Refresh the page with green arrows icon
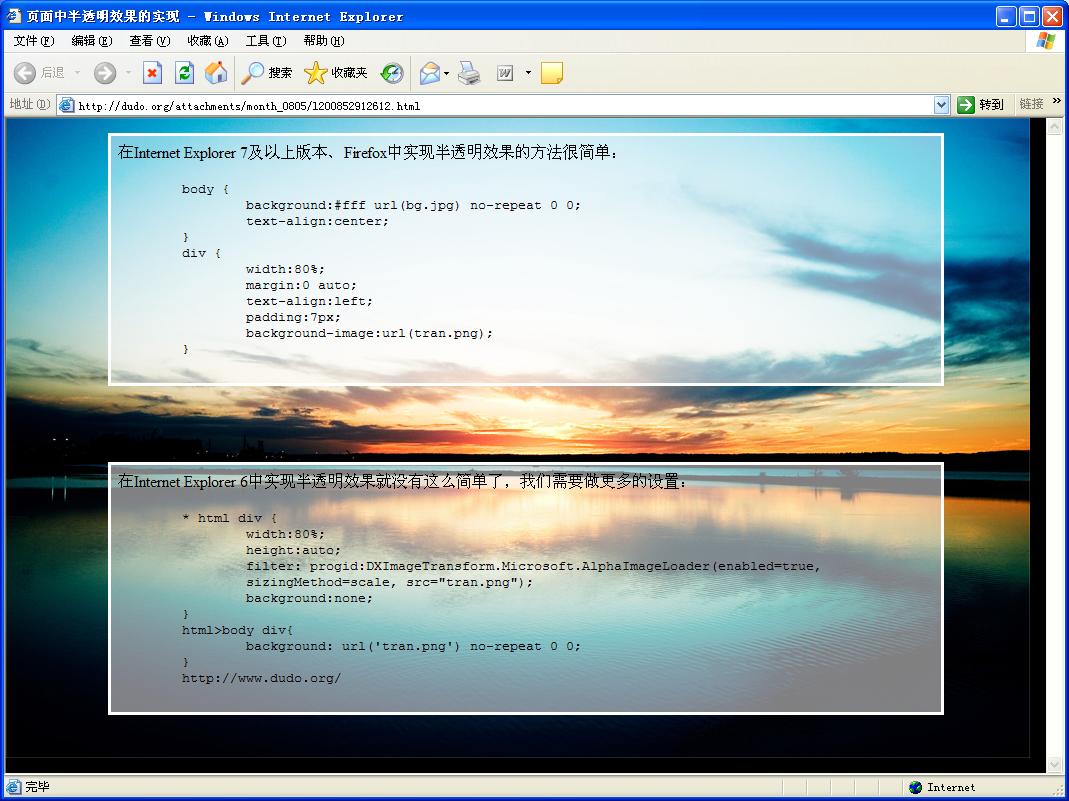 (x=184, y=73)
